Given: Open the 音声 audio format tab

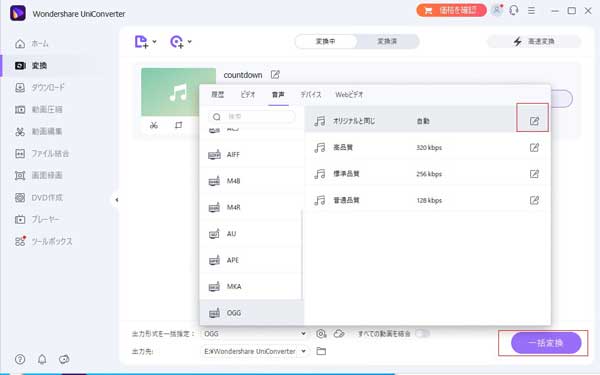Looking at the screenshot, I should tap(278, 95).
